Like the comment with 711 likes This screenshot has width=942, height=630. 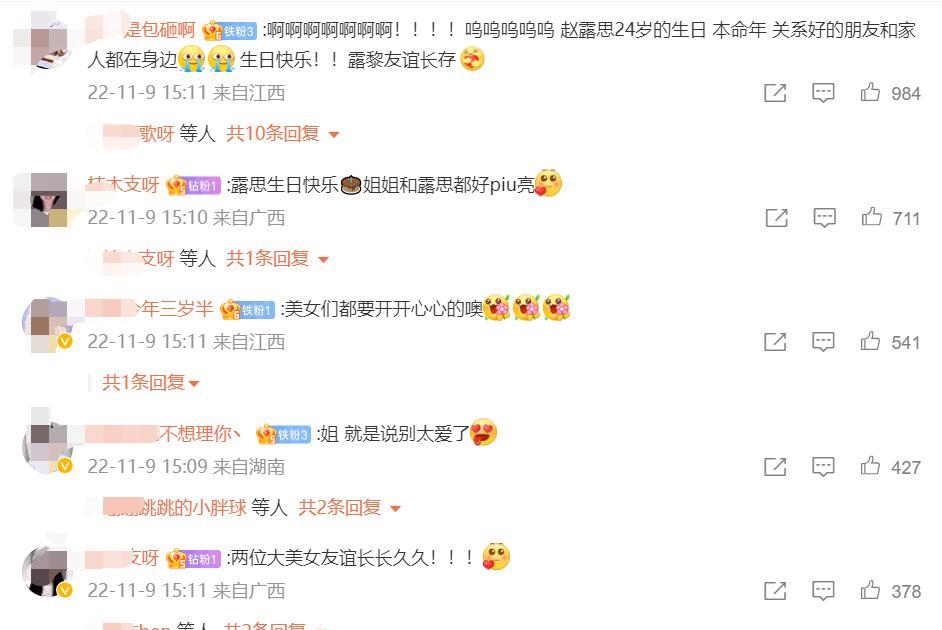click(872, 217)
